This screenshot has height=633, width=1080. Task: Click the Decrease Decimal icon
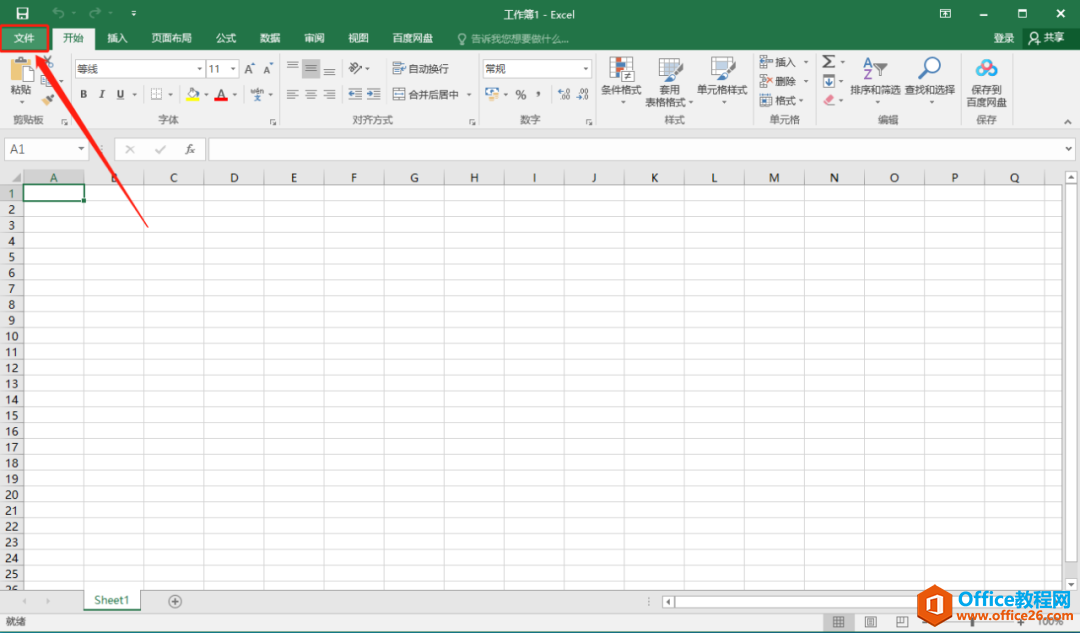point(583,94)
